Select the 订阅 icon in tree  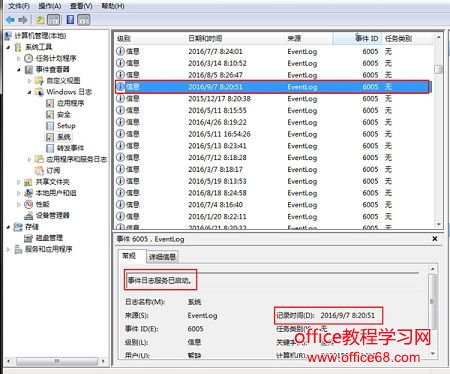(39, 170)
